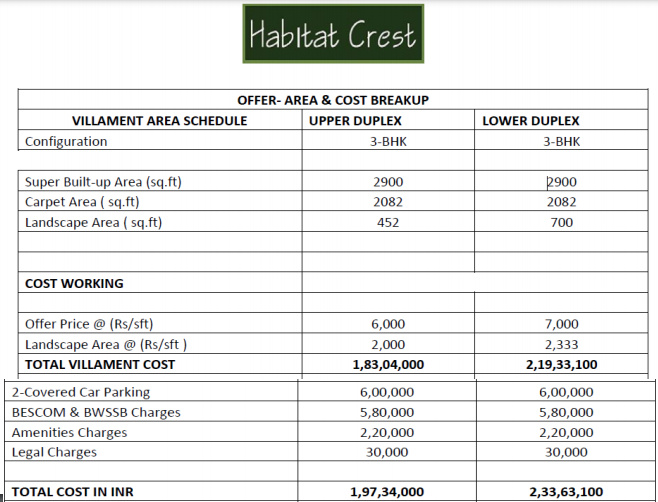Click the landscape area value 700
This screenshot has height=502, width=658.
(561, 222)
